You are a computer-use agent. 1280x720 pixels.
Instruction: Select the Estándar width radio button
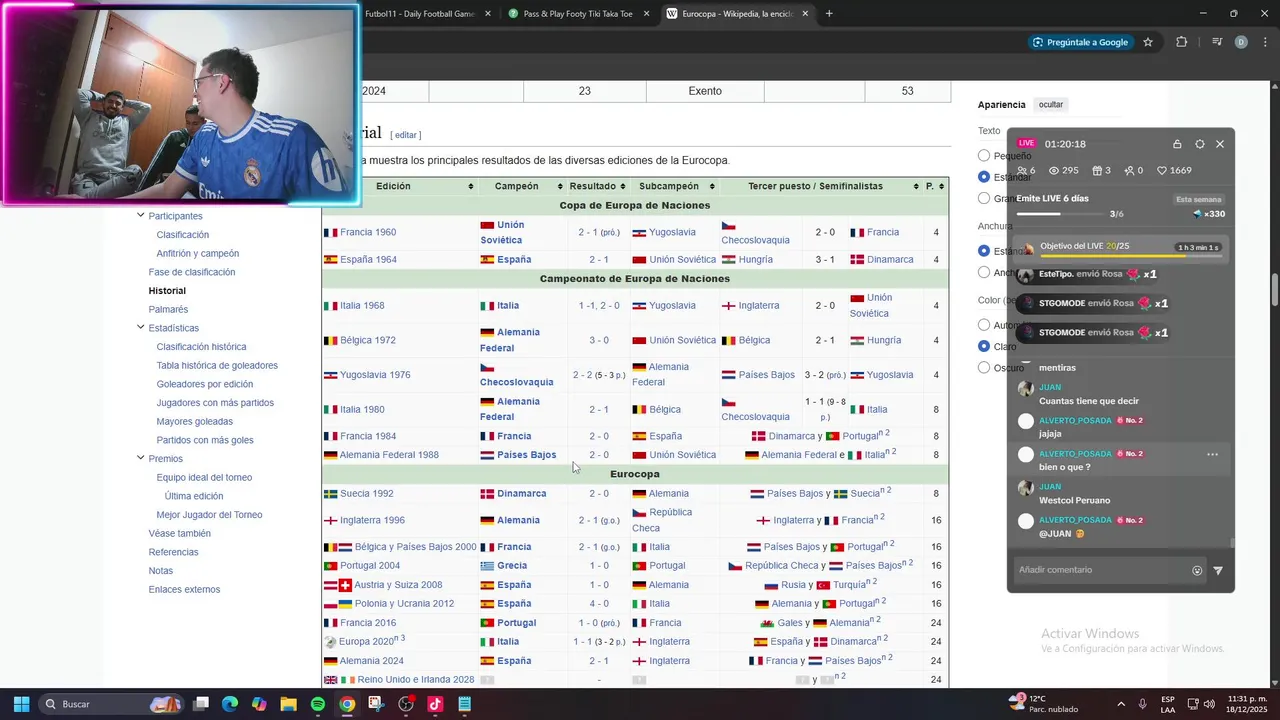tap(984, 251)
